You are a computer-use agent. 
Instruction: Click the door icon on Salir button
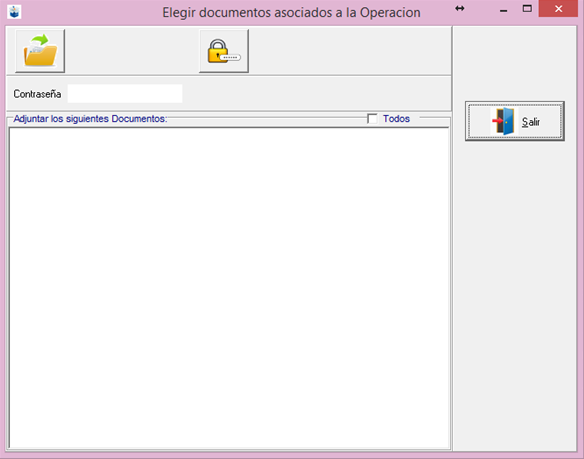503,121
